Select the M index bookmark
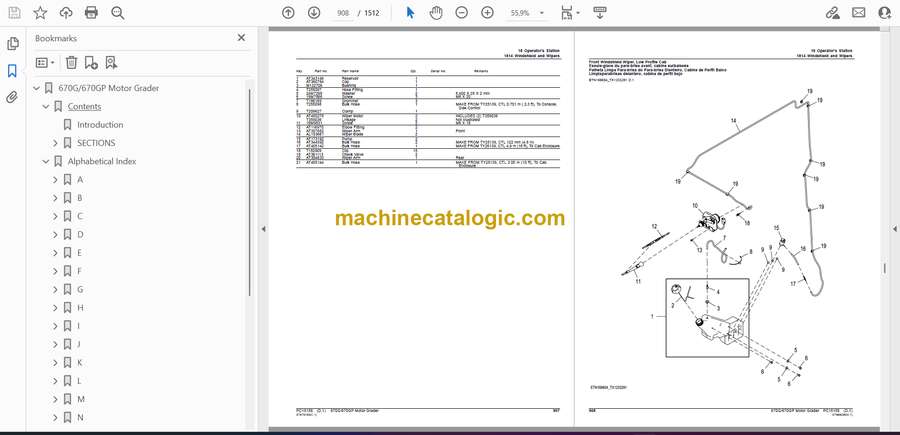This screenshot has width=900, height=435. point(81,399)
